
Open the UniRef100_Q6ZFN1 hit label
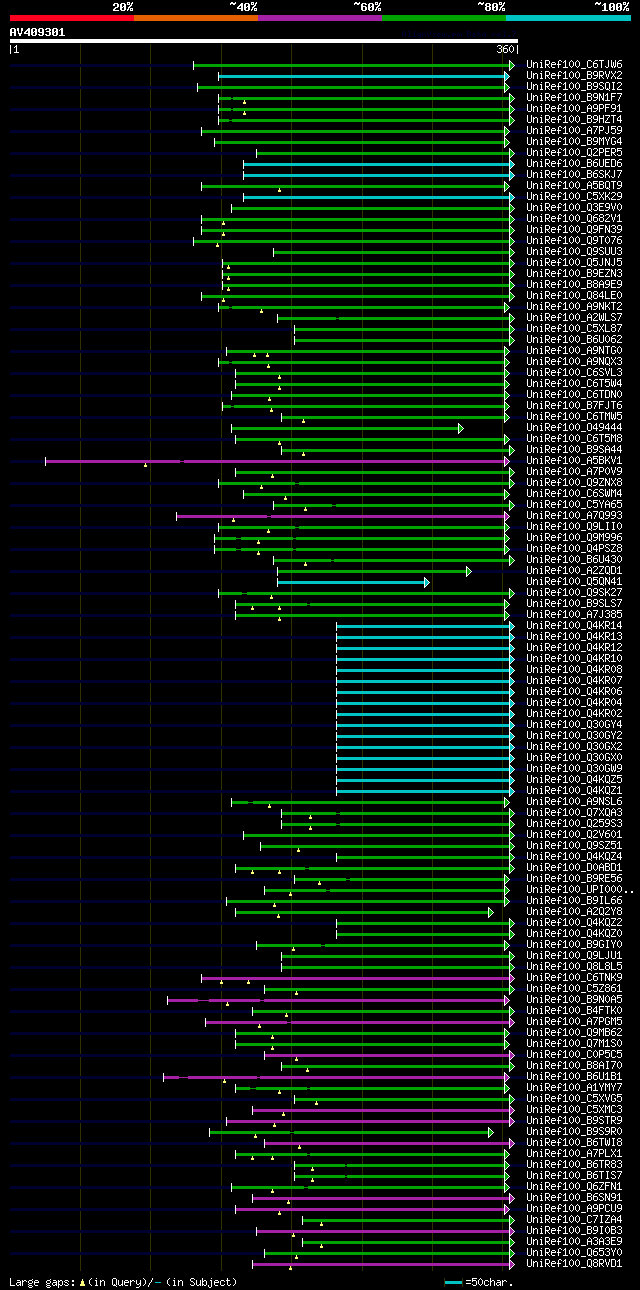pos(573,1187)
